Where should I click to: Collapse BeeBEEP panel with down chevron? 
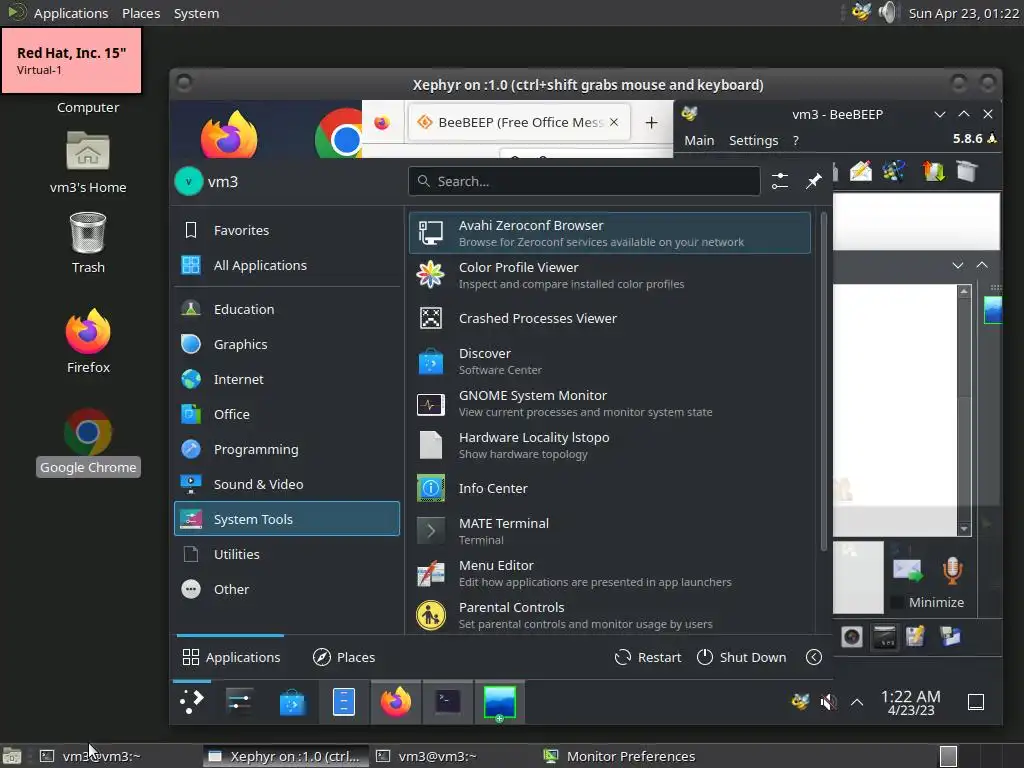tap(957, 265)
